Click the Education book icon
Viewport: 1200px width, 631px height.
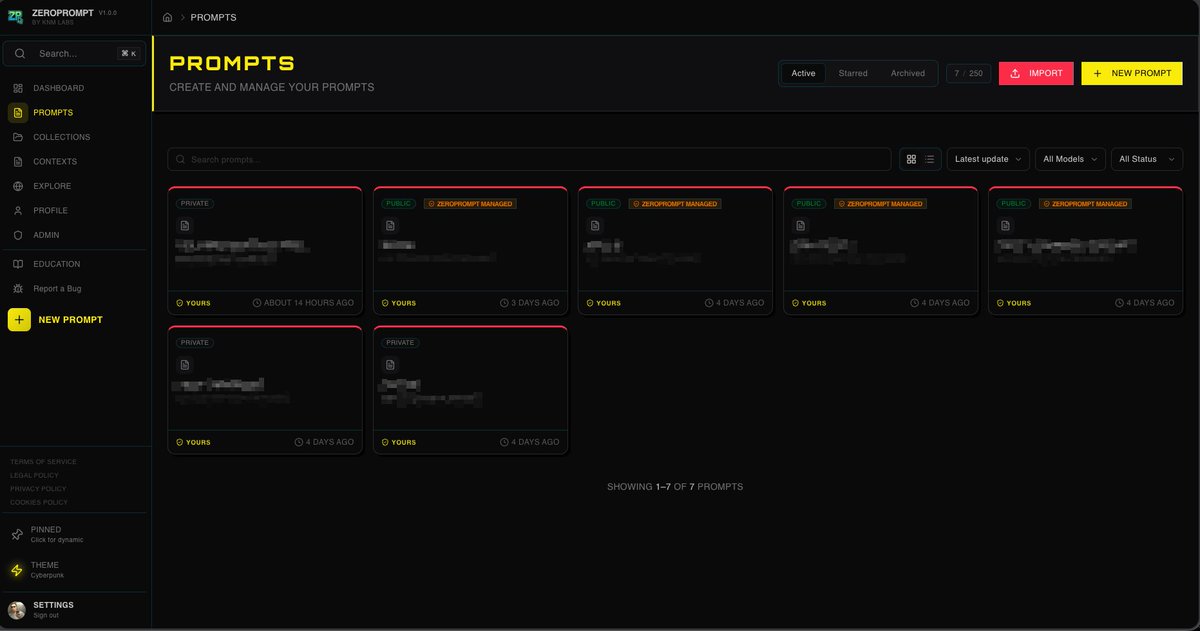pyautogui.click(x=18, y=264)
